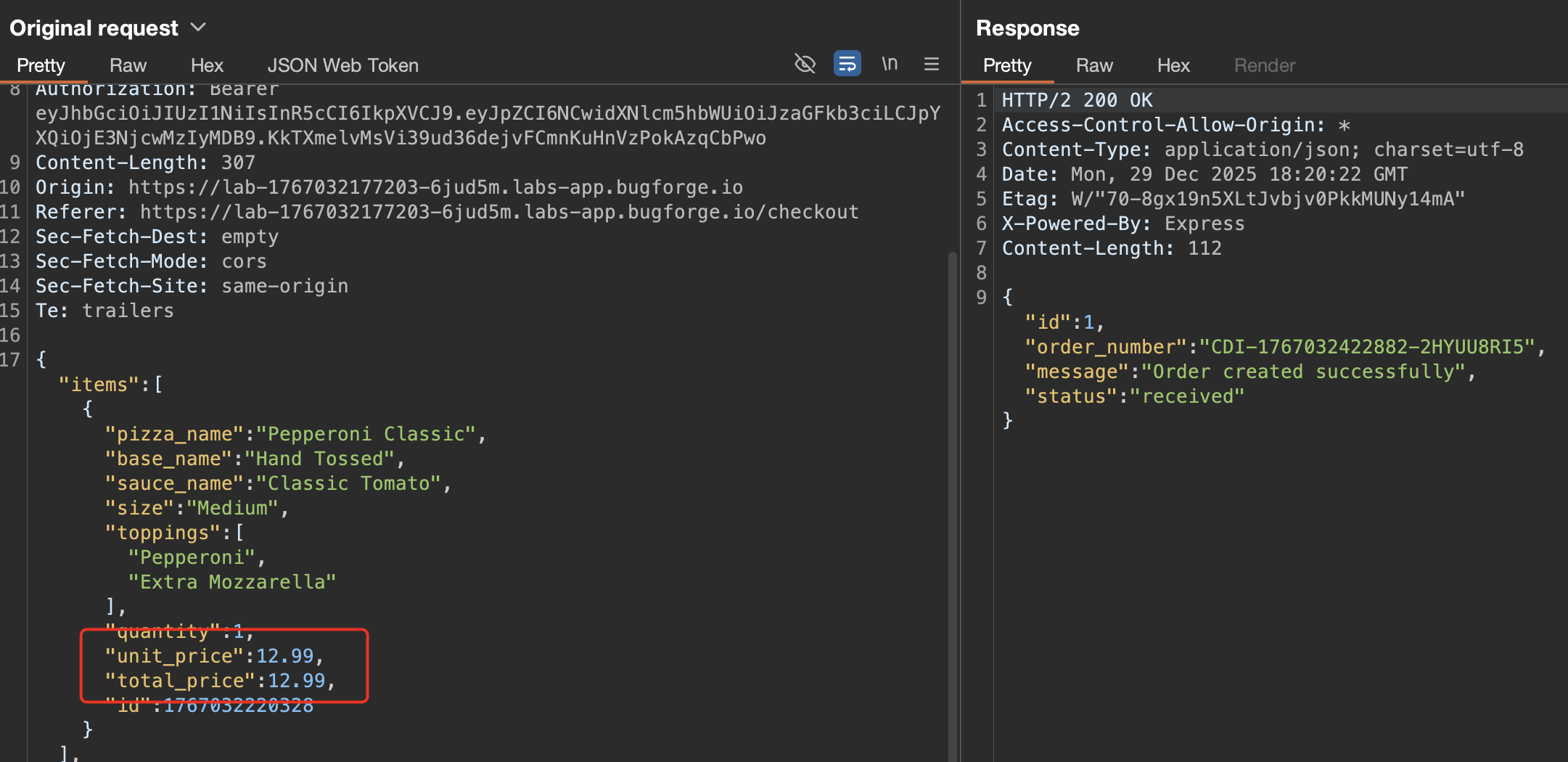
Task: Toggle the \n non-printable characters button
Action: [x=890, y=64]
